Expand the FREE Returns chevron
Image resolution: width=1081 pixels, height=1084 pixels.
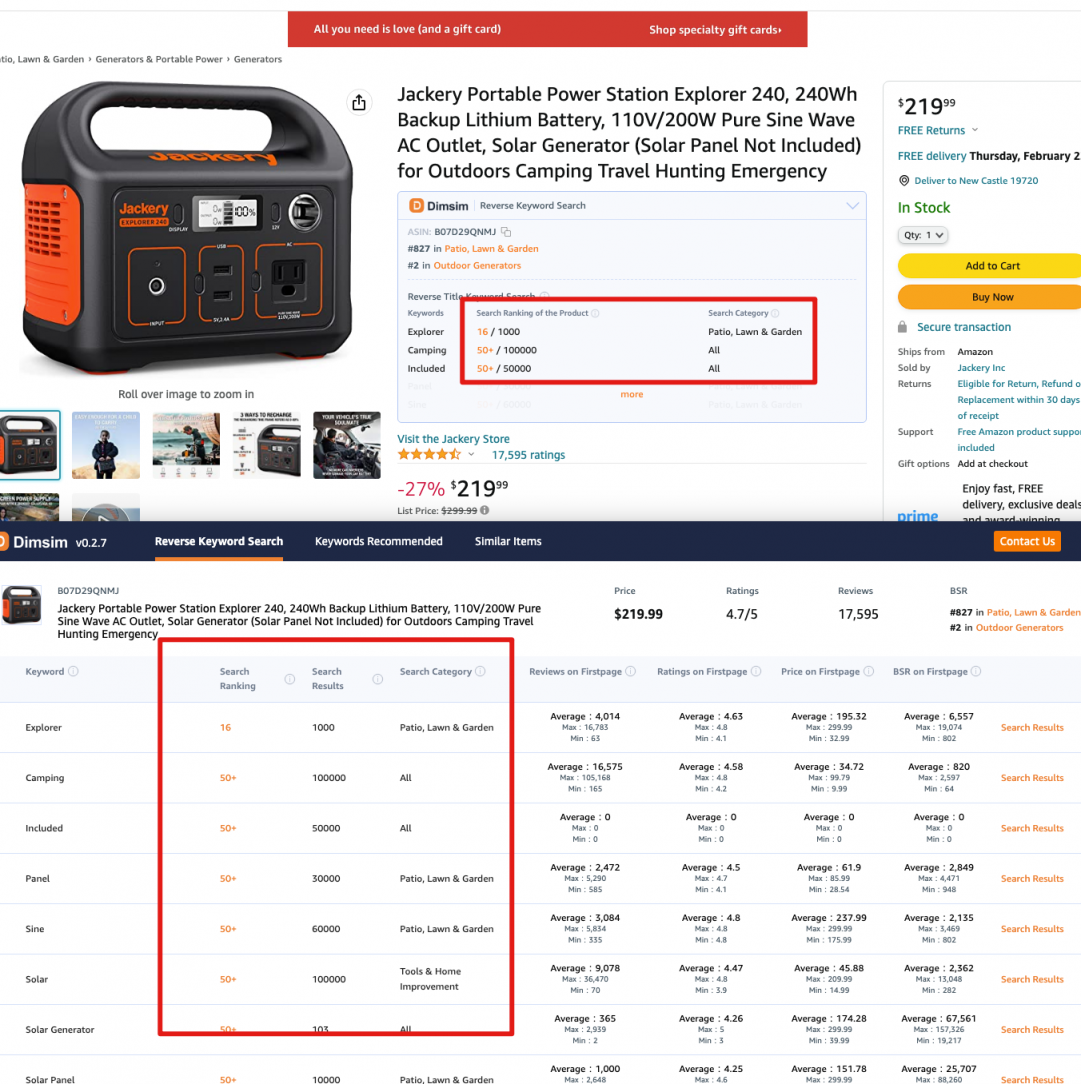click(x=975, y=130)
